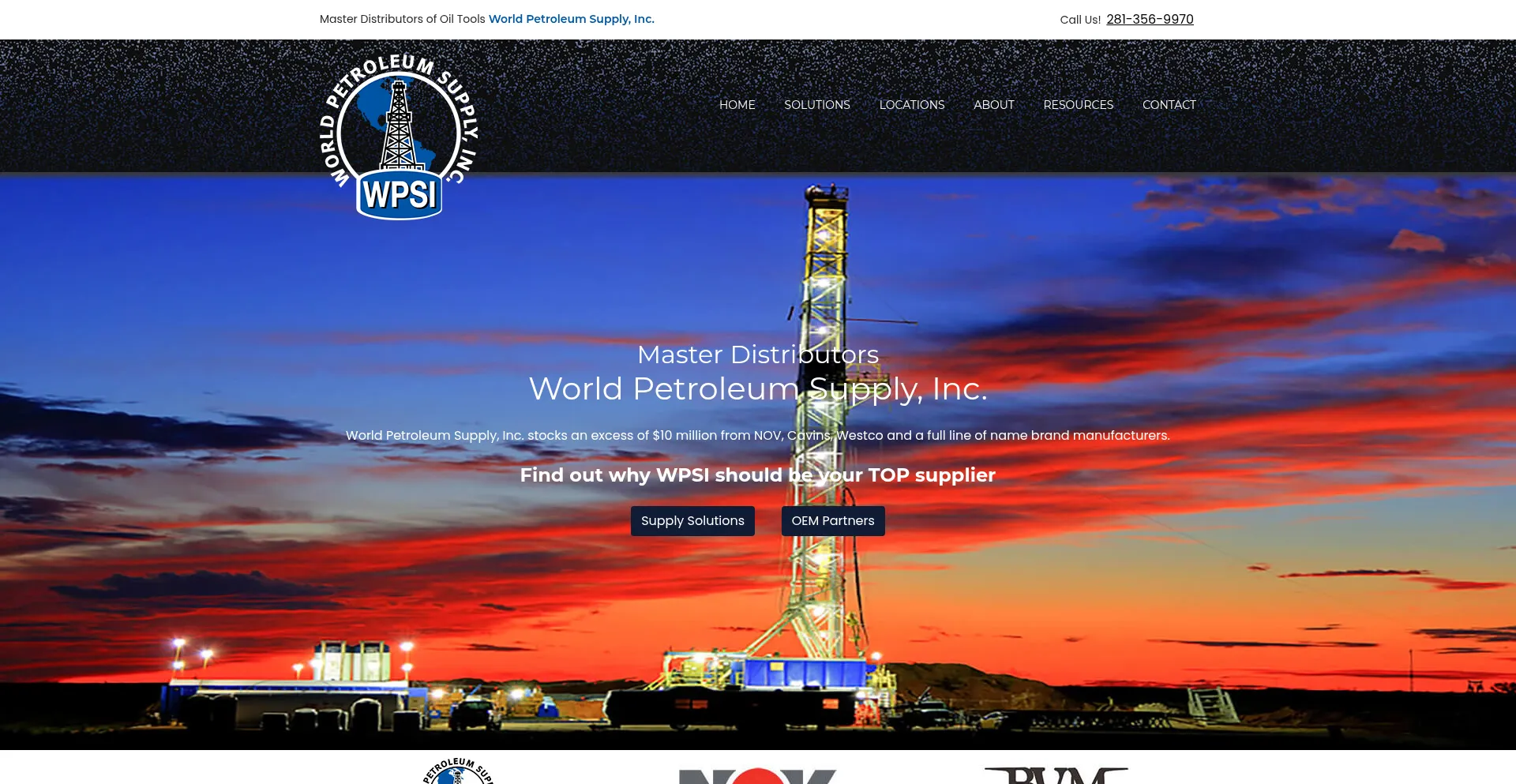1516x784 pixels.
Task: Click the Master Distributors hero heading
Action: [x=758, y=354]
